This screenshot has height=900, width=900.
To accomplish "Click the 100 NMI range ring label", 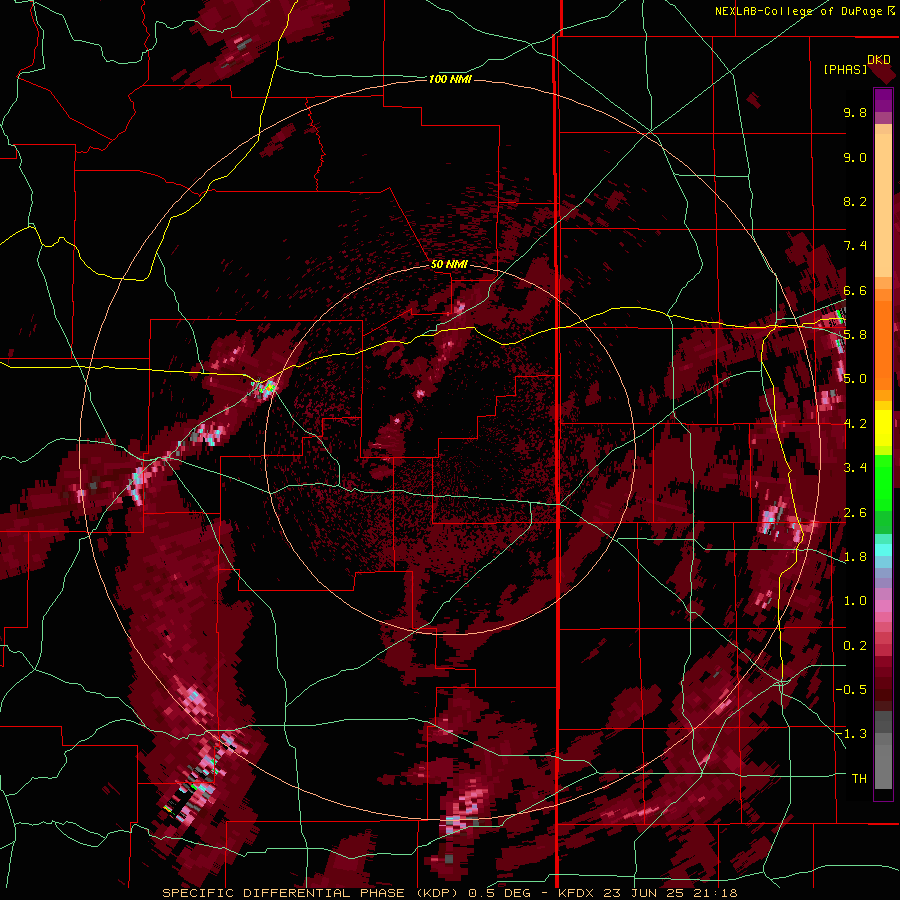I will pos(450,79).
